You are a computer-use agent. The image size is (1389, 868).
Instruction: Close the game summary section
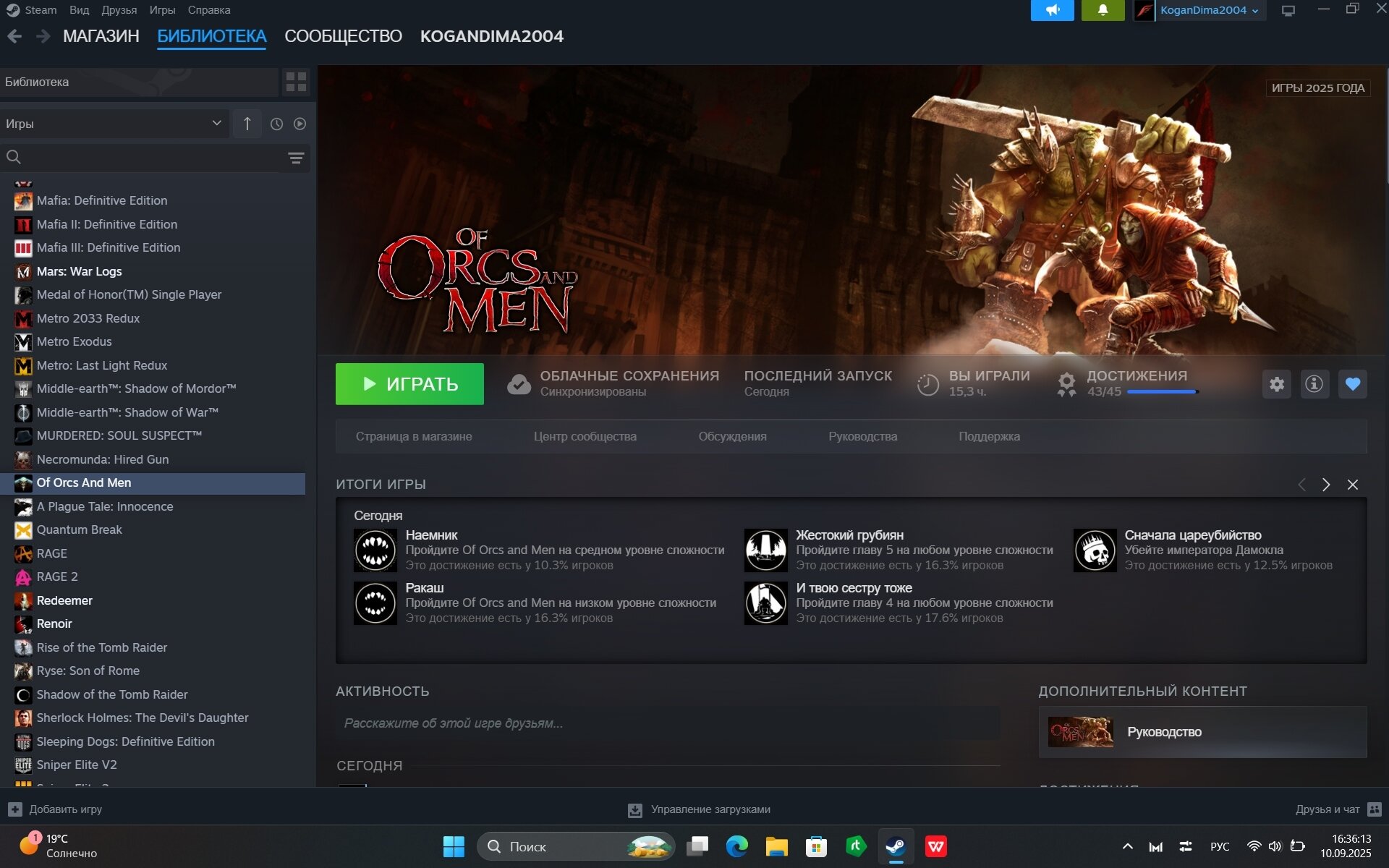1352,485
